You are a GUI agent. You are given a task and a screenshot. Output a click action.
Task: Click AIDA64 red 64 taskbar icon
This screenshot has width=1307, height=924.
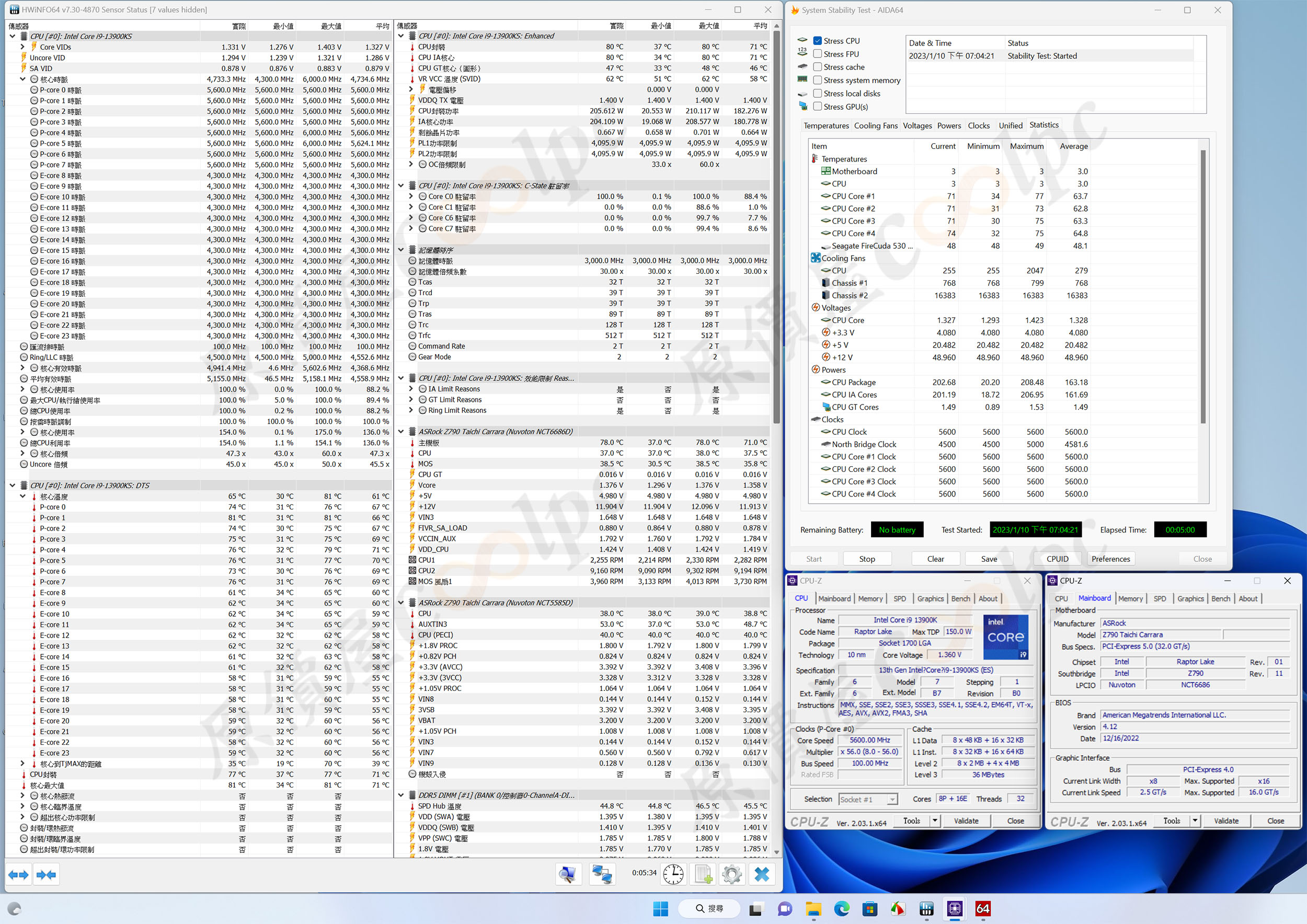click(983, 909)
